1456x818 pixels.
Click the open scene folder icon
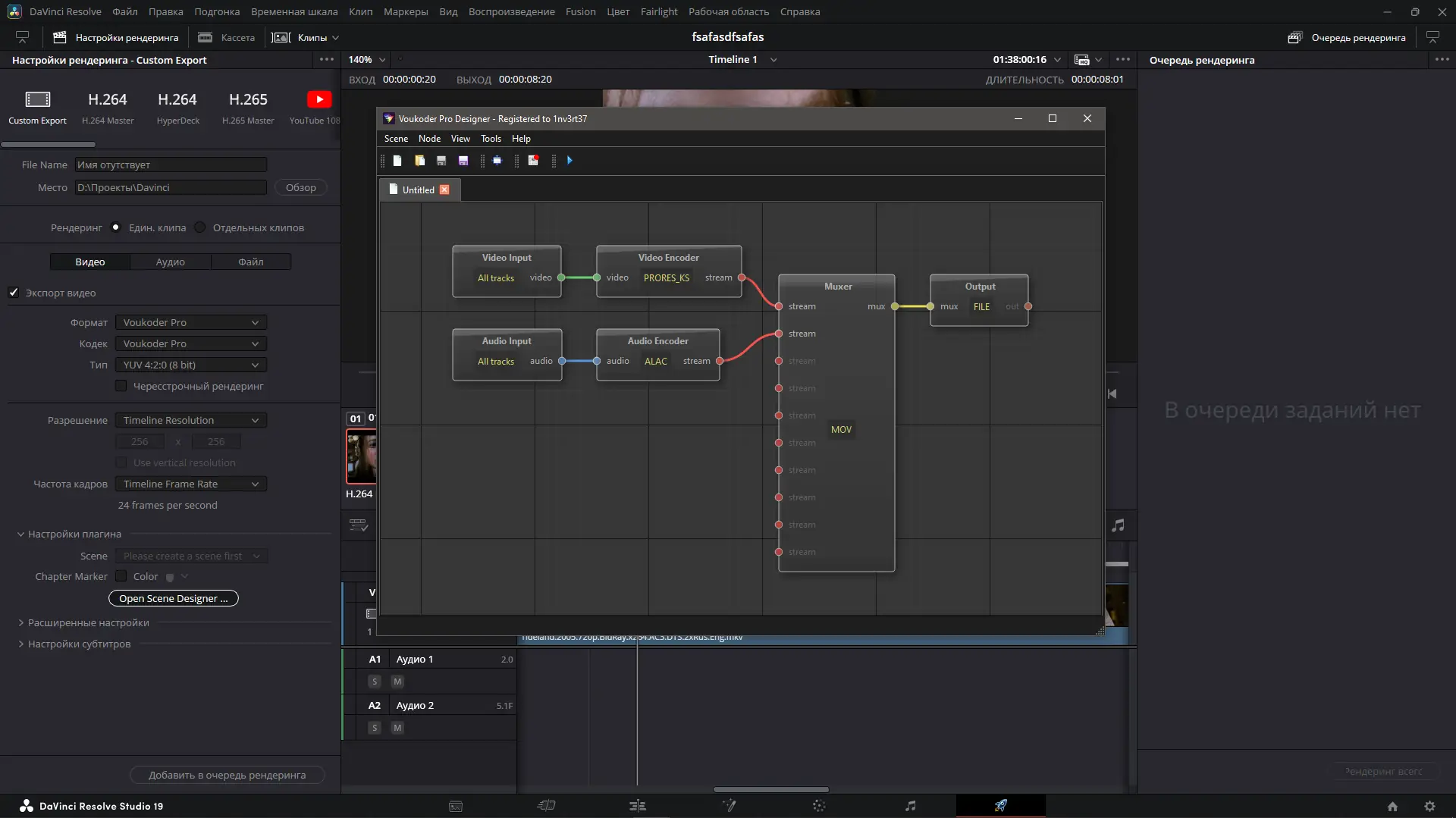point(419,161)
